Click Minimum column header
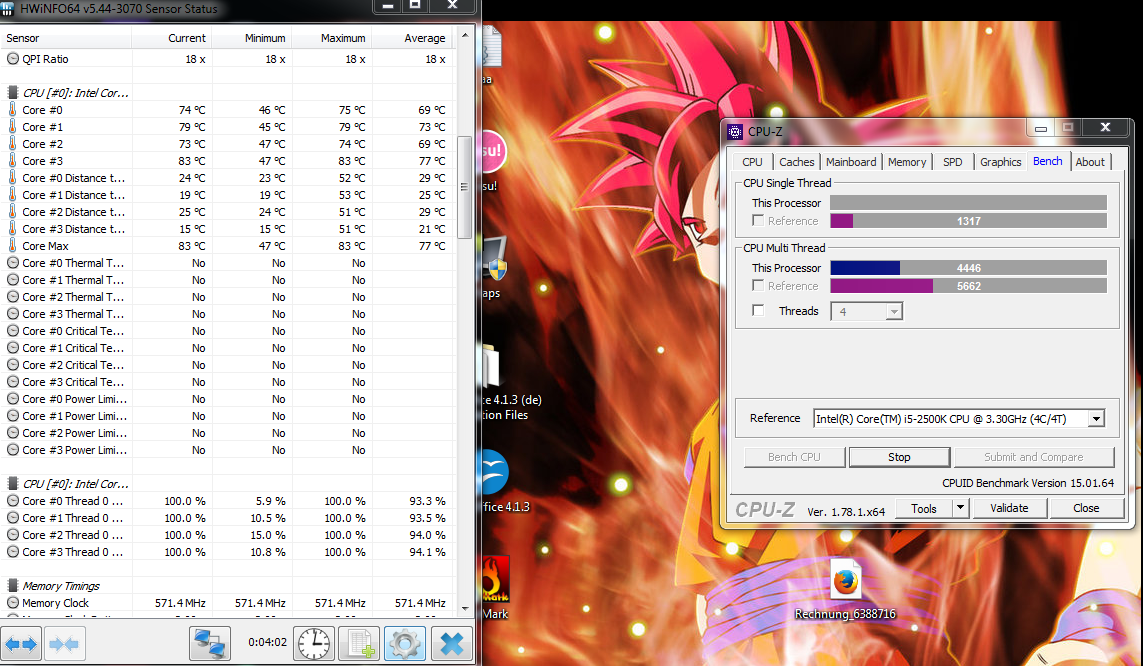 (x=252, y=38)
